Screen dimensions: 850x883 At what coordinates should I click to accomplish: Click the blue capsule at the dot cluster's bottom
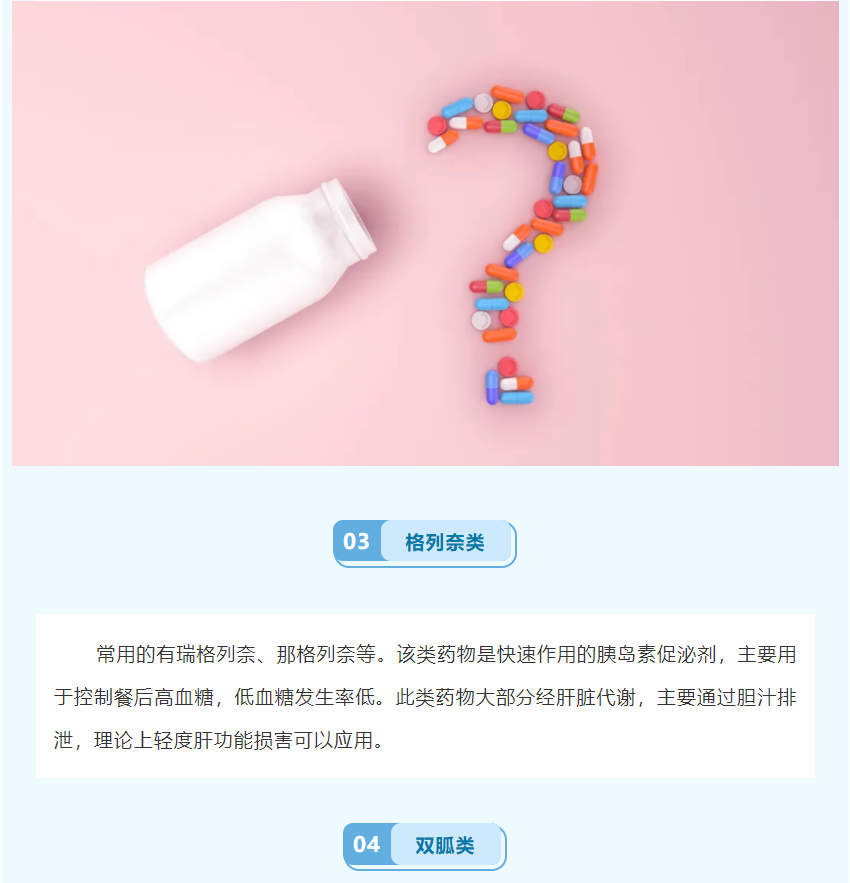pos(517,398)
